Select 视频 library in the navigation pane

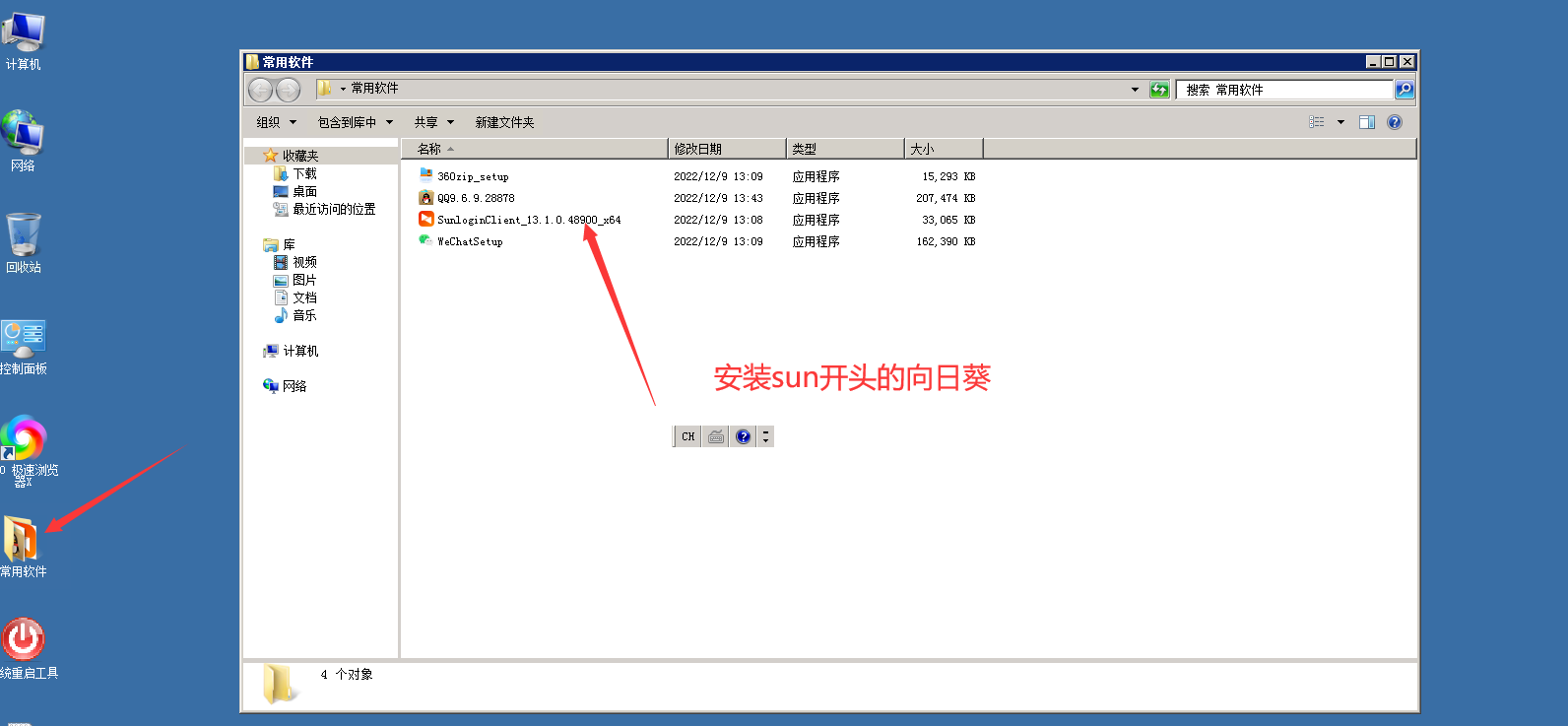click(x=304, y=262)
